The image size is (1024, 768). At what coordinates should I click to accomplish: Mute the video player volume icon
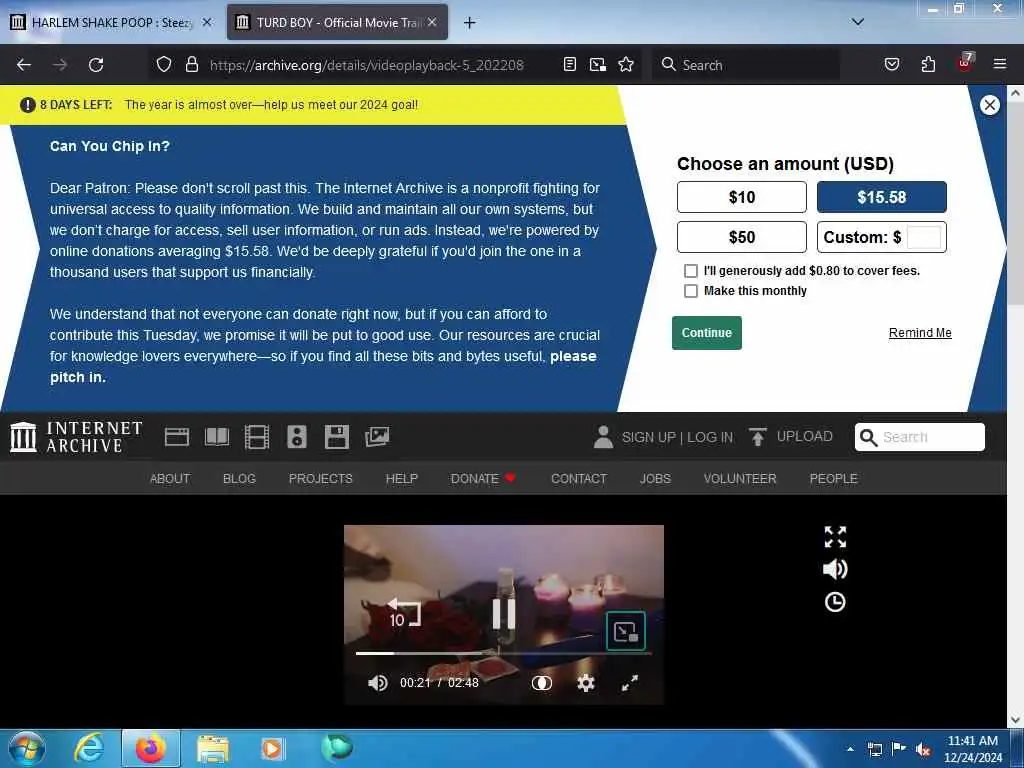tap(377, 683)
